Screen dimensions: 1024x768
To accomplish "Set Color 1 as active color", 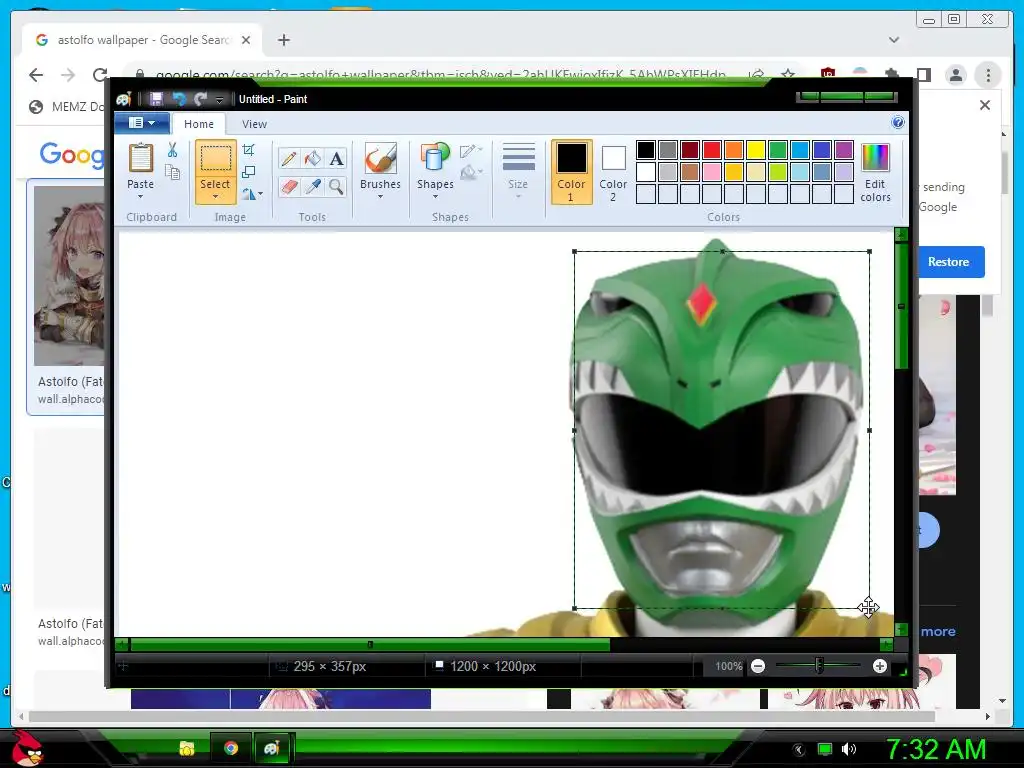I will (571, 172).
